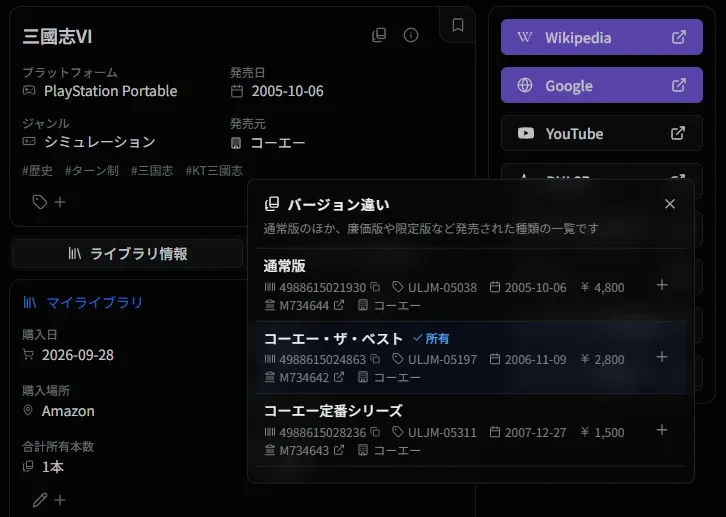Click the Wikipedia W icon
This screenshot has width=726, height=517.
pos(525,37)
